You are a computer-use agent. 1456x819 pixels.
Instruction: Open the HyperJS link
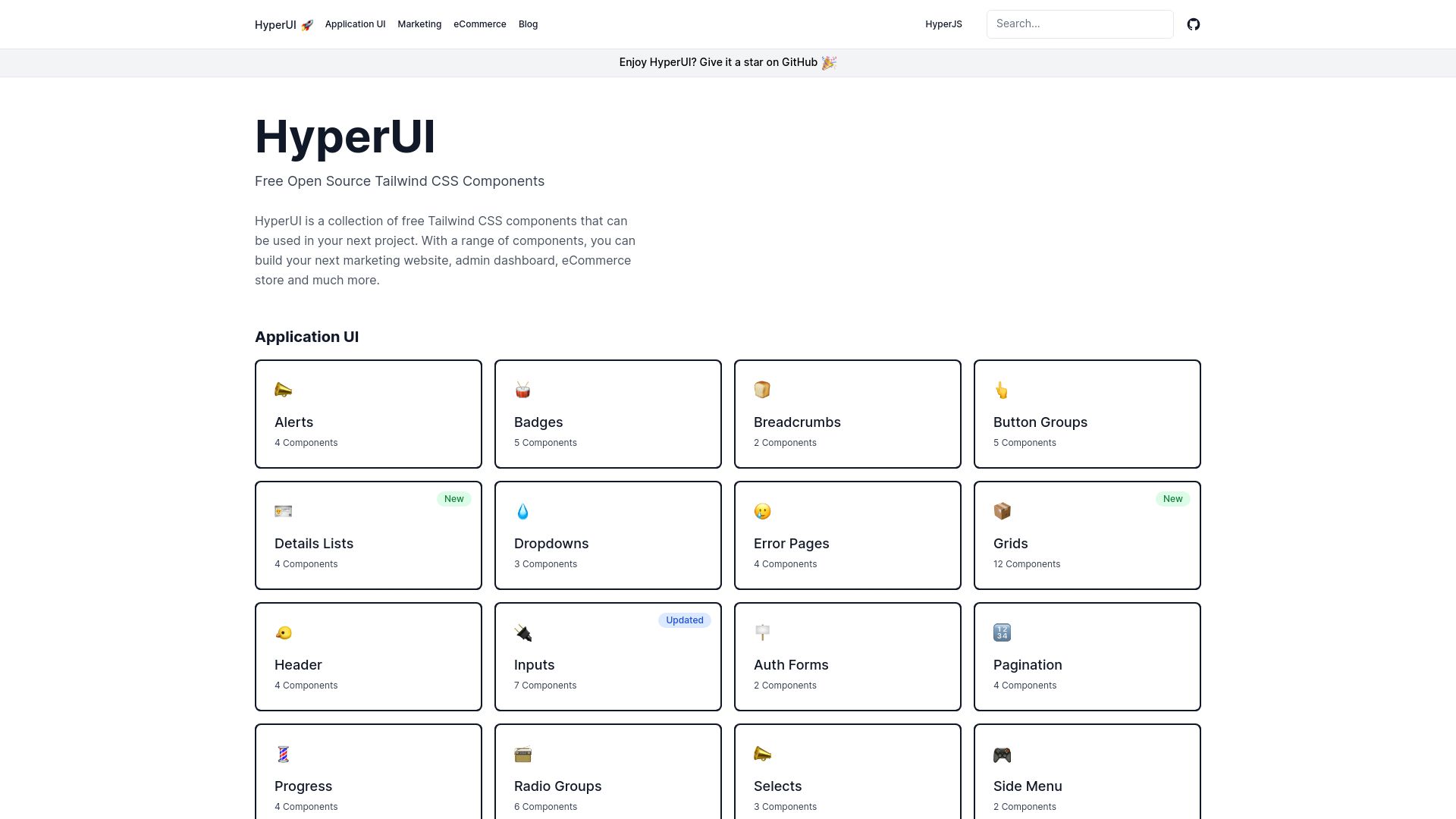[x=943, y=24]
